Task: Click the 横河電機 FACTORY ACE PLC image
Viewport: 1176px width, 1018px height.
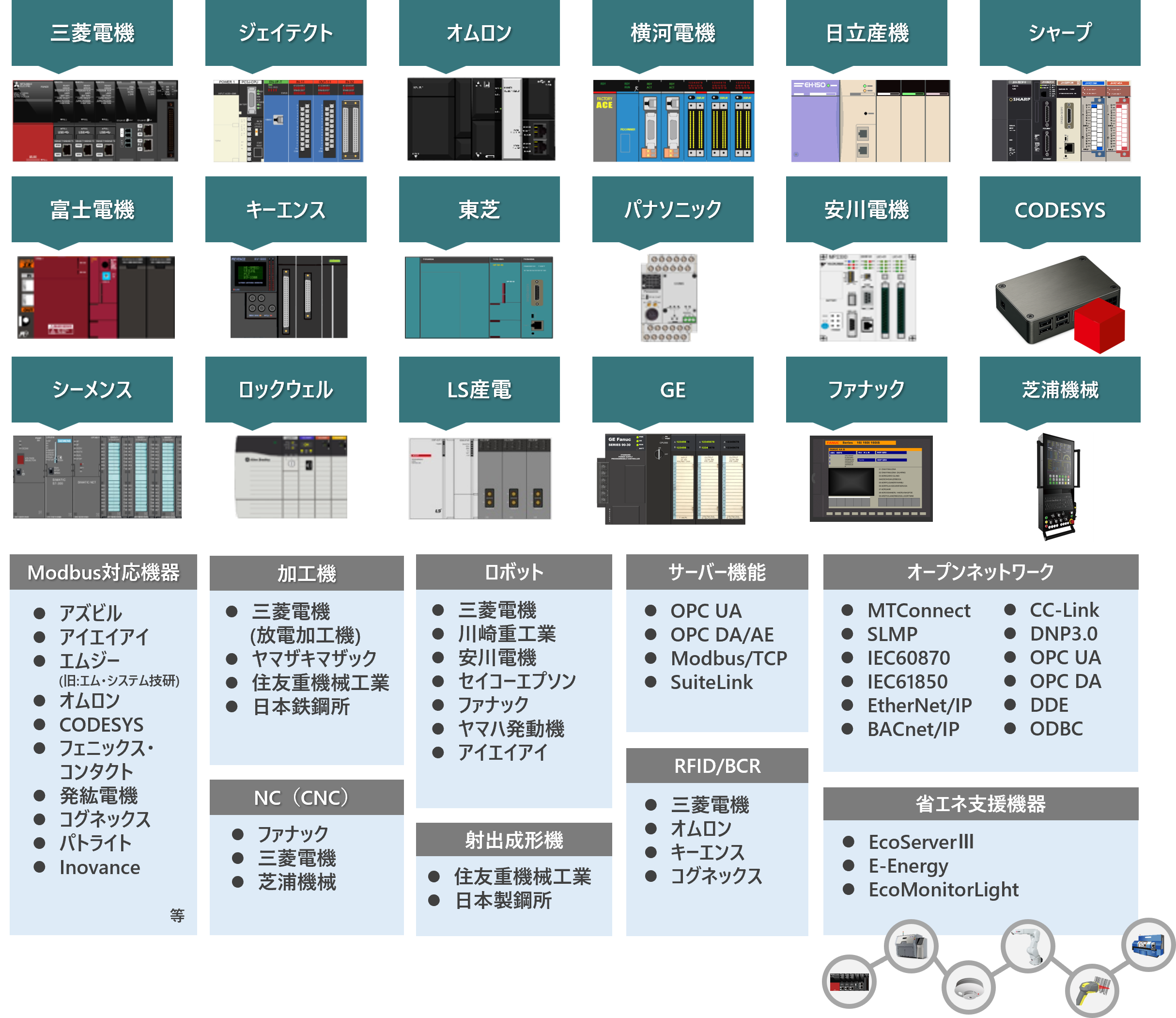Action: coord(673,121)
